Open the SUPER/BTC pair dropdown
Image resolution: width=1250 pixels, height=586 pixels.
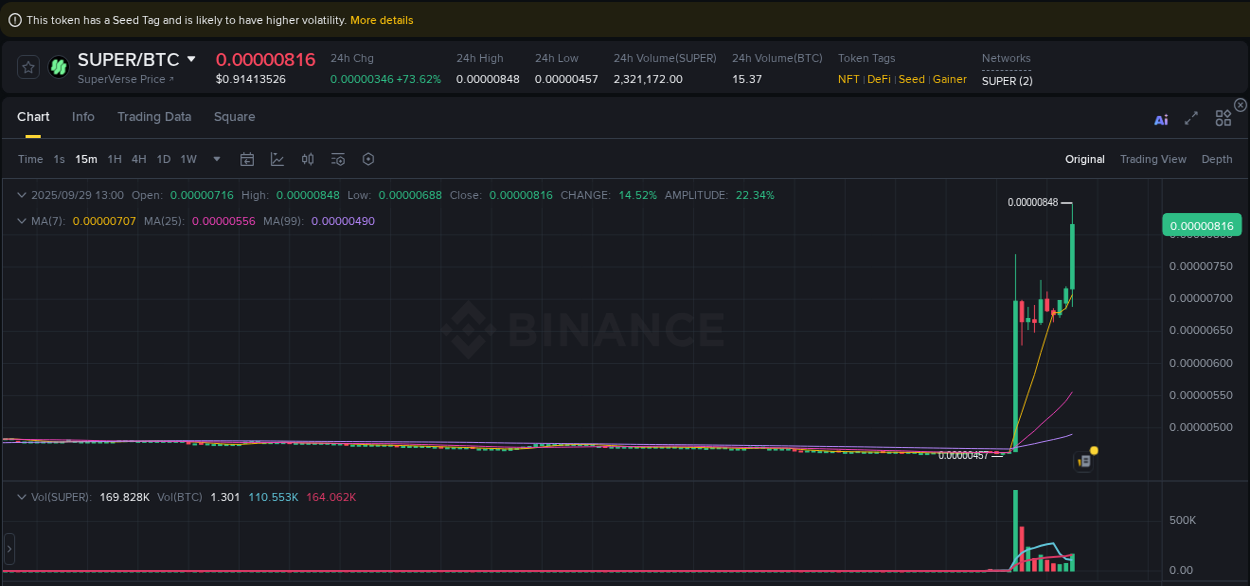(193, 59)
